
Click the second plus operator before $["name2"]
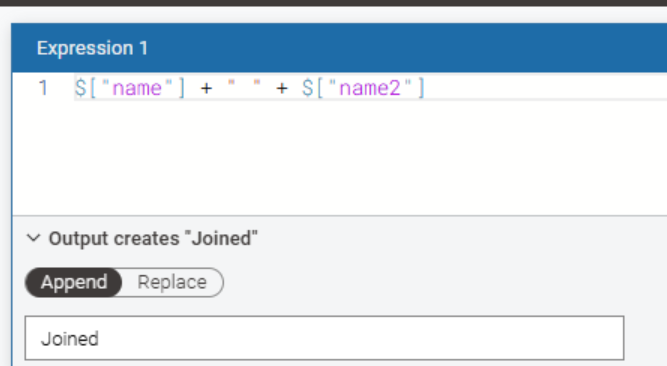click(x=282, y=89)
